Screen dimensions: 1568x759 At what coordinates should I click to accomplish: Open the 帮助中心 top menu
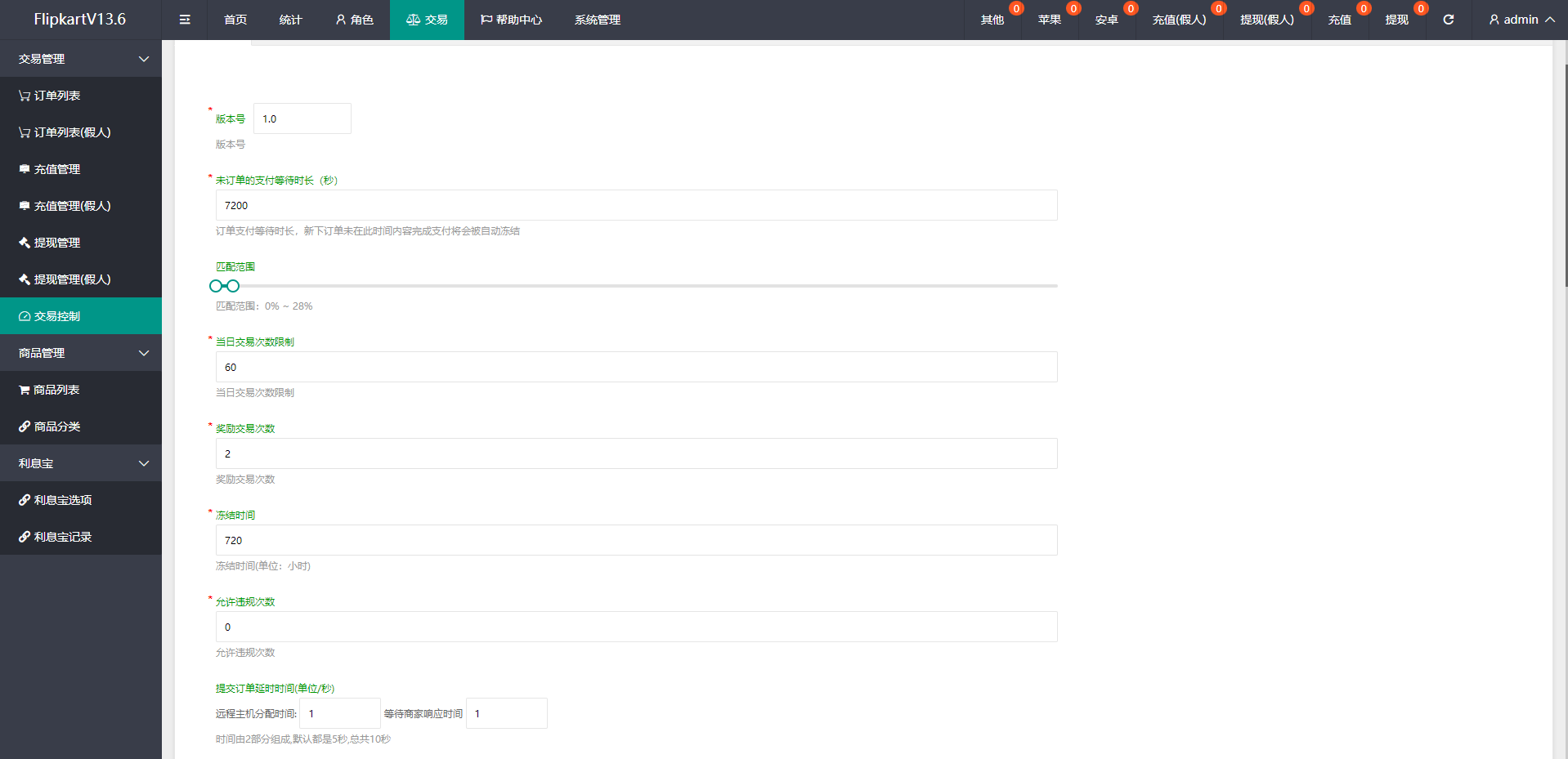[511, 20]
